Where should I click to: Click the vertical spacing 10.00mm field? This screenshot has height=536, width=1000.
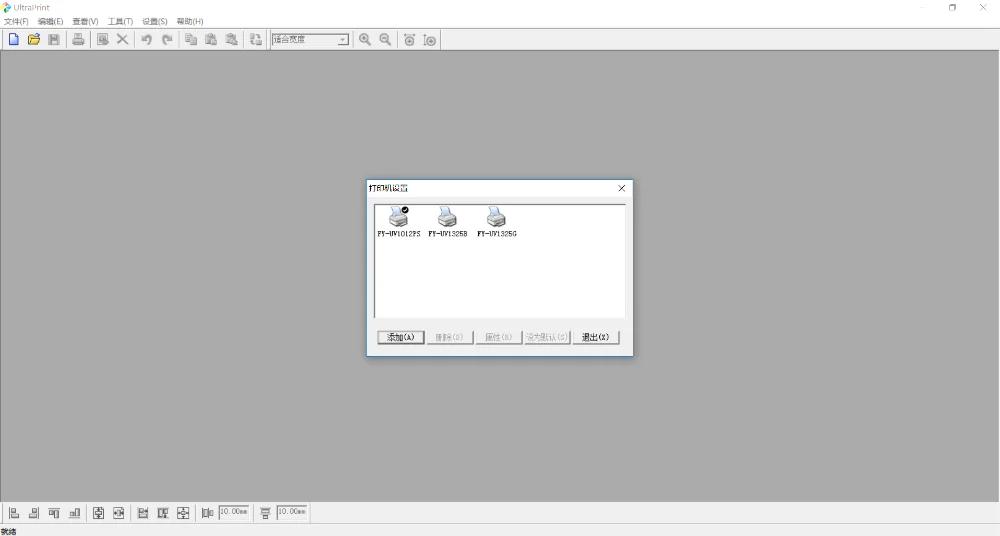point(291,512)
